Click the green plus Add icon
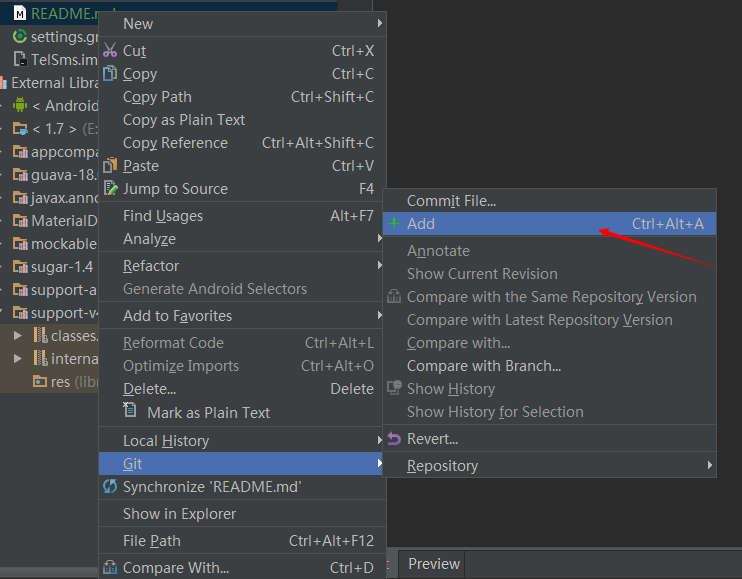742x579 pixels. coord(394,224)
